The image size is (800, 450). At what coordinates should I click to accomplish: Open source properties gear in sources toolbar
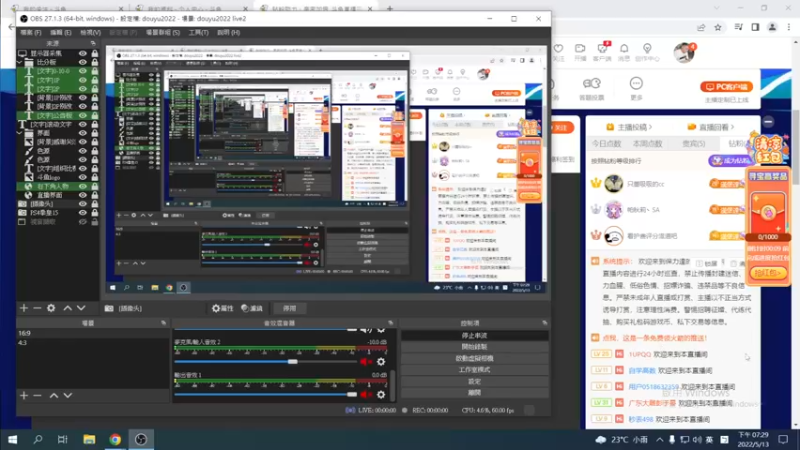click(x=51, y=308)
